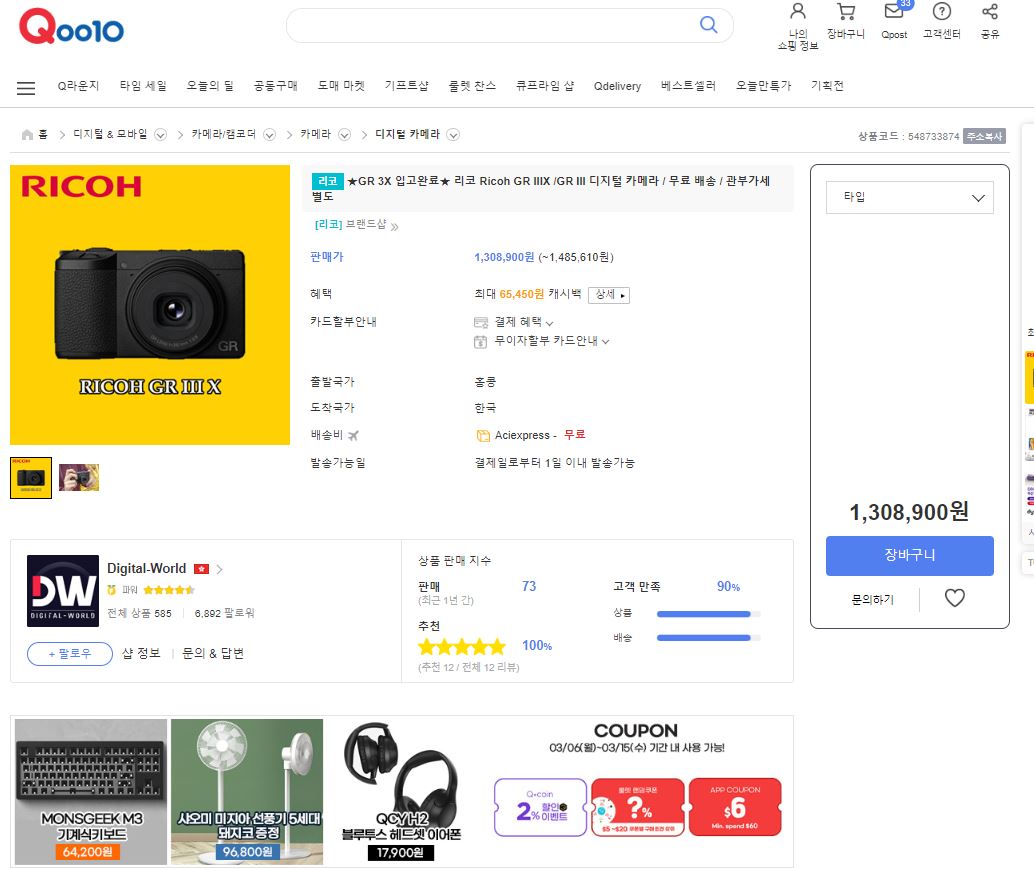
Task: Add item to wishlist heart icon
Action: 954,598
